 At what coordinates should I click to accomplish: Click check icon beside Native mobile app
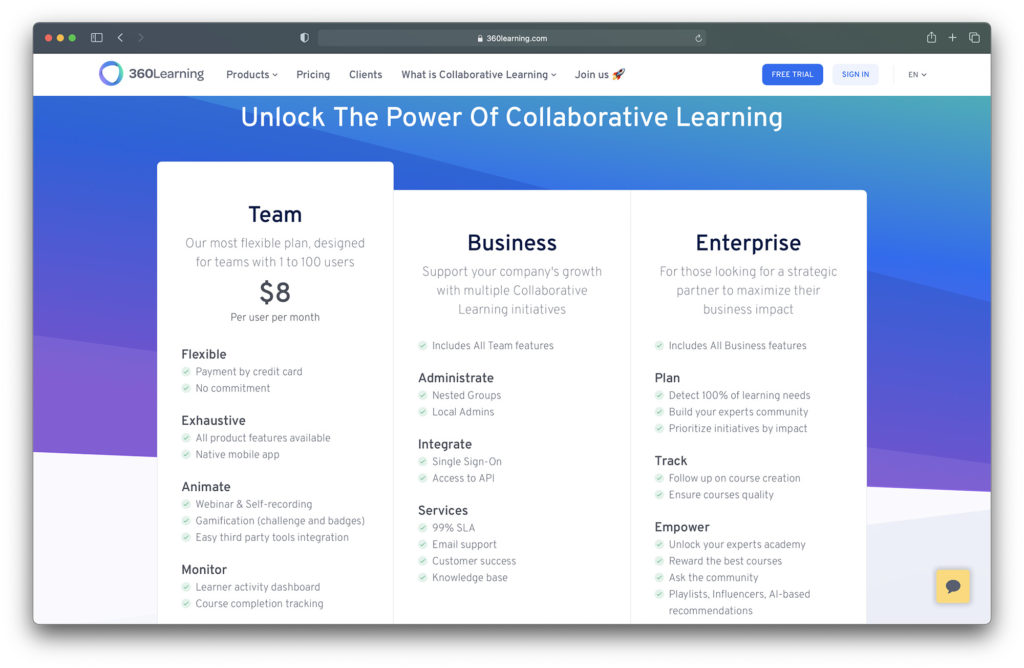pyautogui.click(x=186, y=454)
